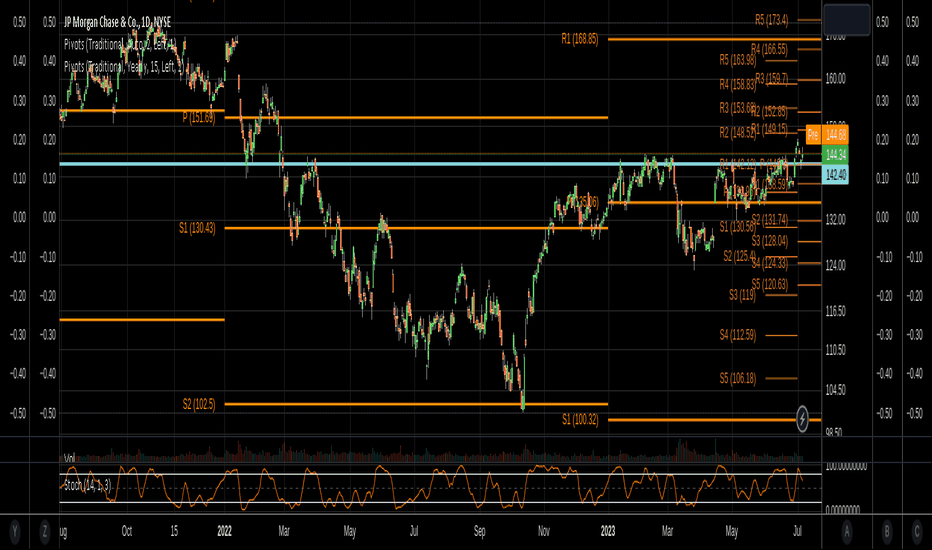
Task: Click the R5 (173.4) pivot label
Action: click(772, 20)
